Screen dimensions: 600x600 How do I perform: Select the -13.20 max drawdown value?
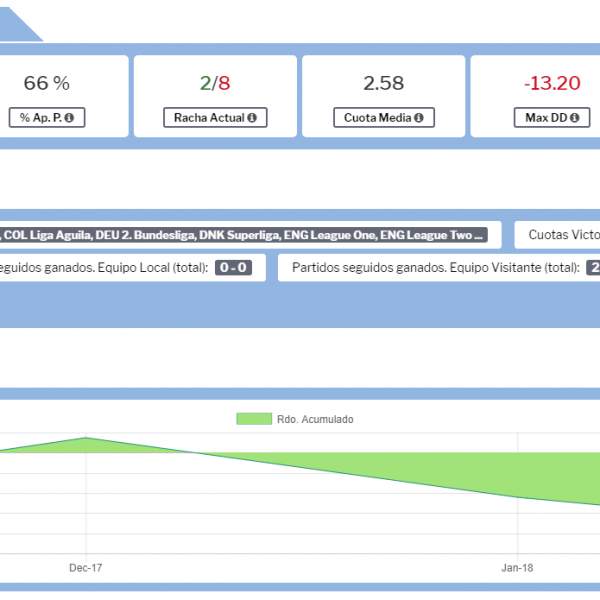click(554, 83)
